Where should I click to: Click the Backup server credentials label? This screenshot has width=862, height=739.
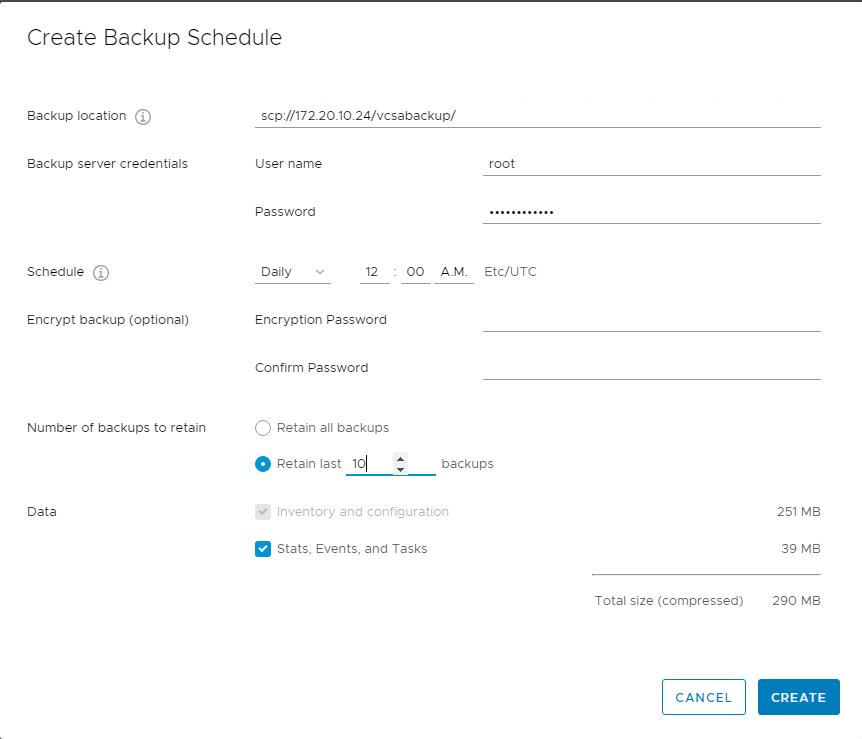[107, 164]
